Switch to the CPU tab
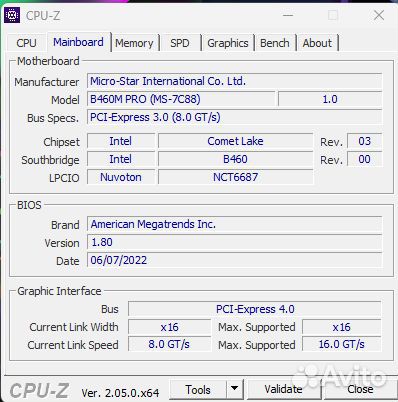This screenshot has height=402, width=398. (x=26, y=43)
